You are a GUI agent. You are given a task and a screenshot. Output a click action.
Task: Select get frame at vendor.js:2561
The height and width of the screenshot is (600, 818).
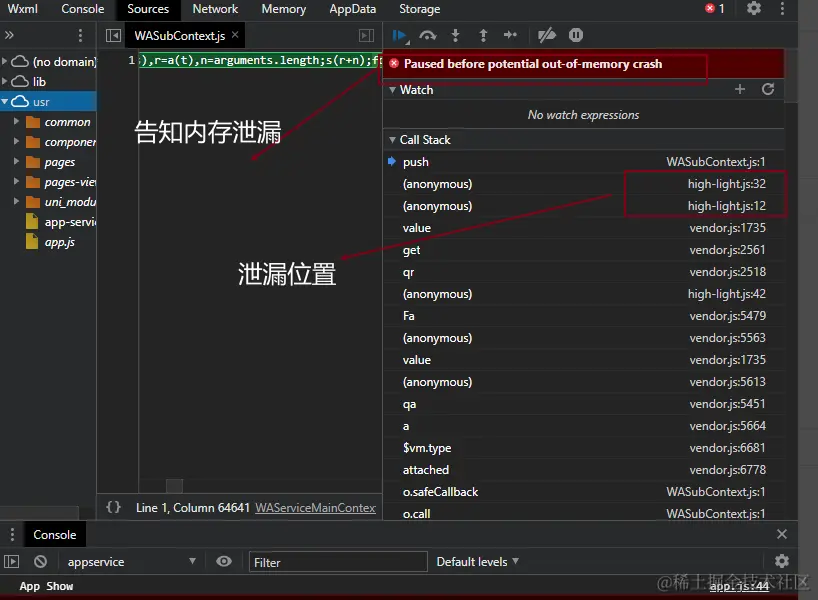coord(583,250)
